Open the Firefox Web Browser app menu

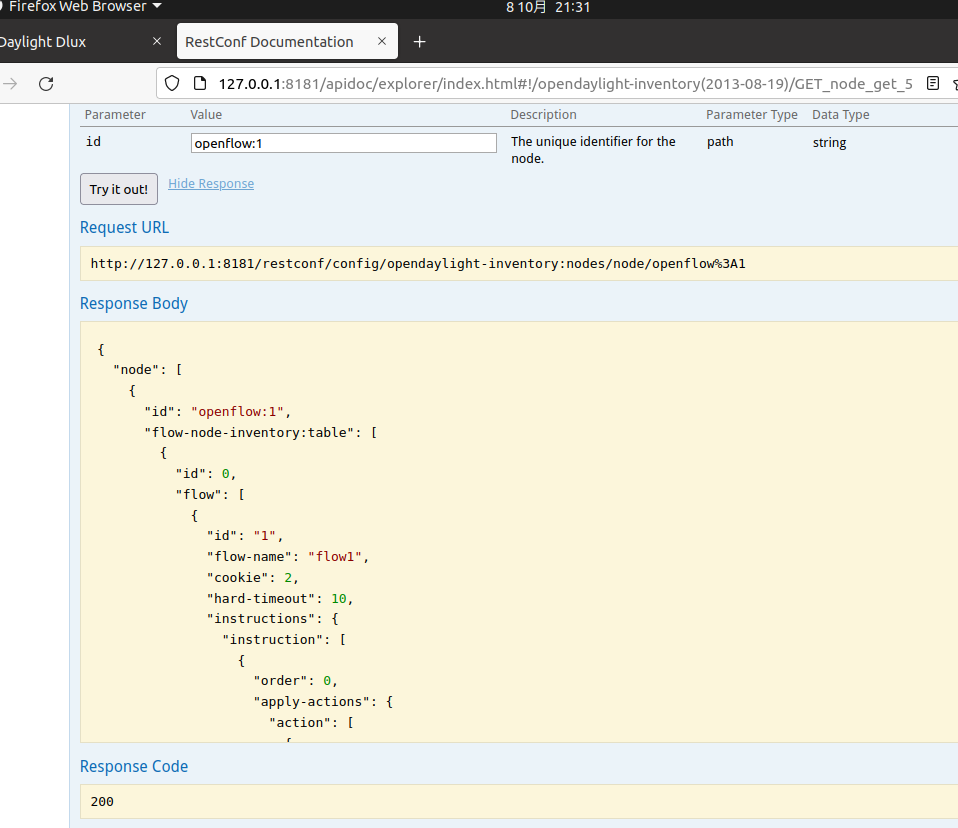pos(82,7)
